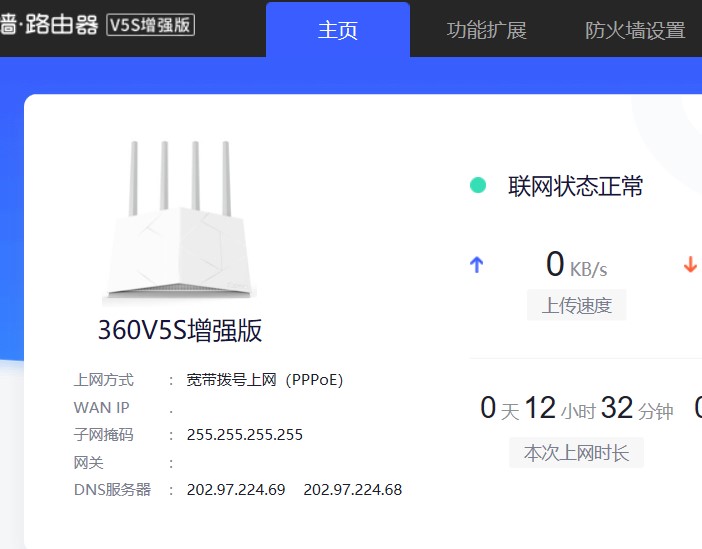Viewport: 702px width, 549px height.
Task: Click the V5S增强版 model badge
Action: 150,25
